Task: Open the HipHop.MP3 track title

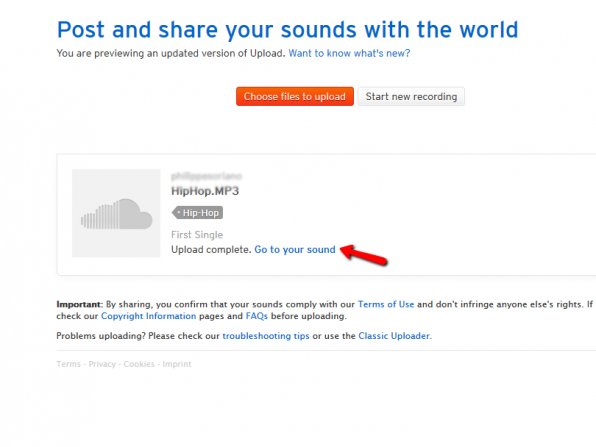Action: [205, 191]
